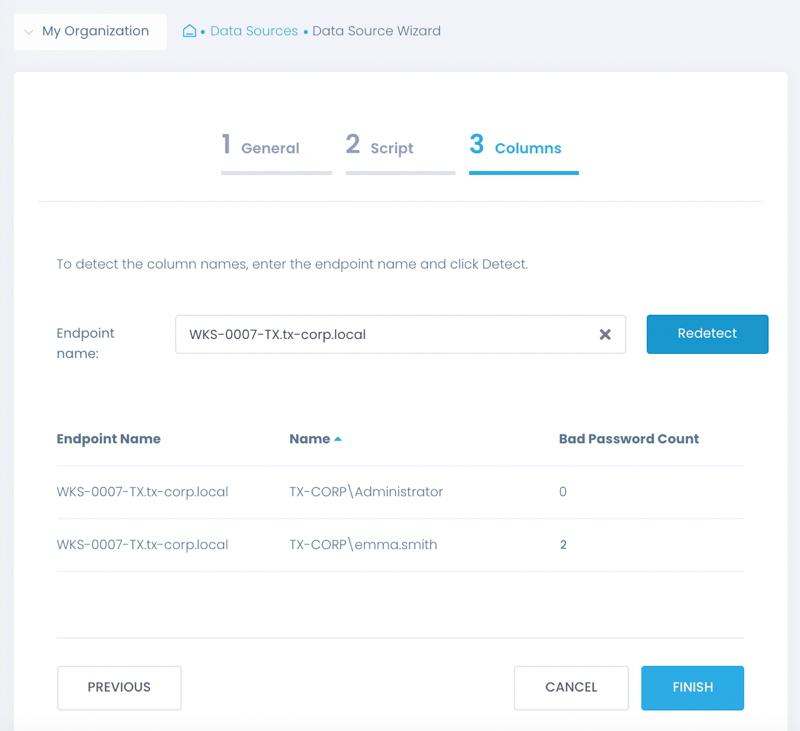Sort by Name column header
Screen dimensions: 800x731
tap(310, 439)
